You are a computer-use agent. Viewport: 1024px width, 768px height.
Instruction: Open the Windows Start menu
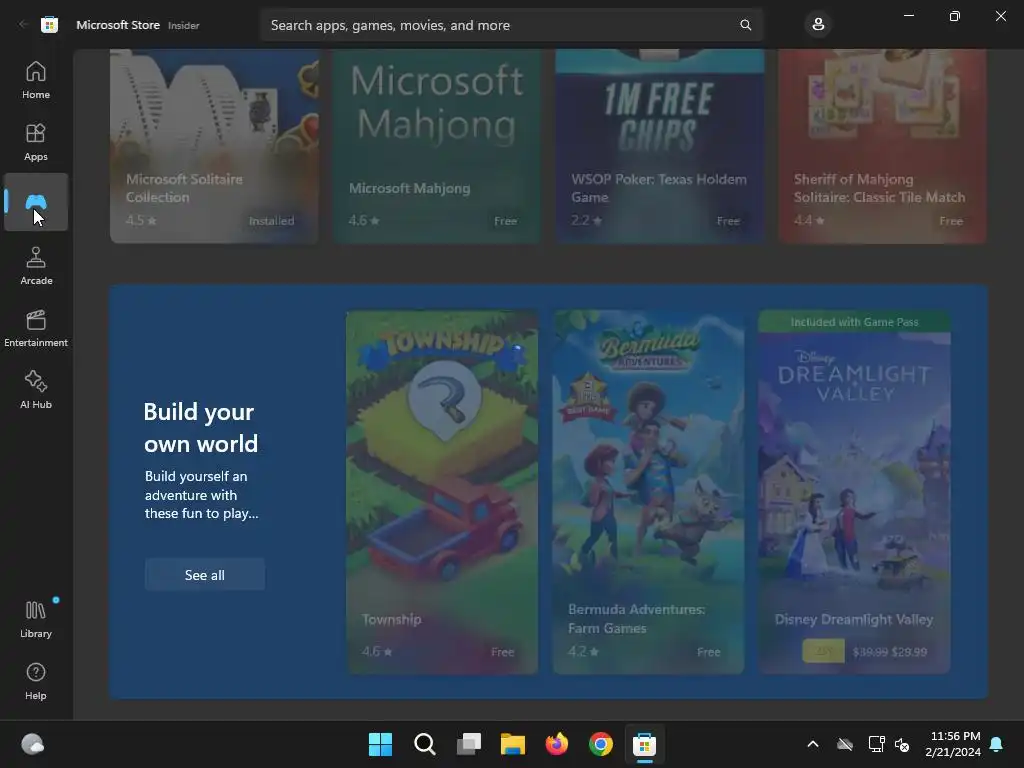[x=380, y=744]
